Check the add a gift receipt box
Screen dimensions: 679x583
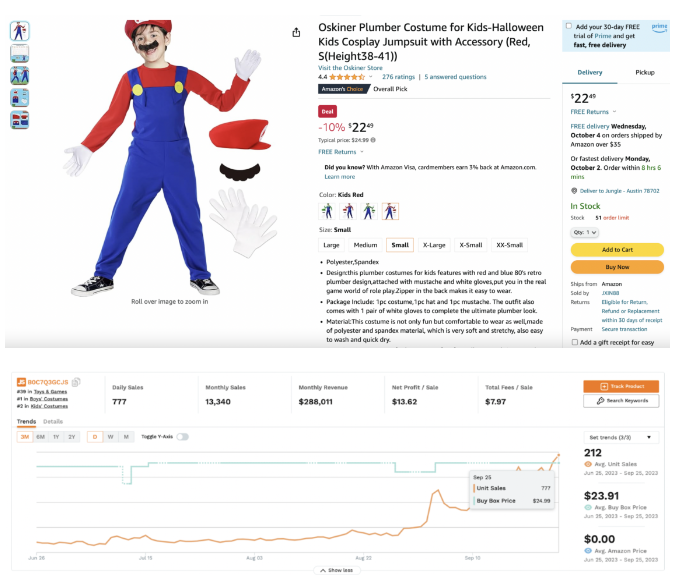574,342
